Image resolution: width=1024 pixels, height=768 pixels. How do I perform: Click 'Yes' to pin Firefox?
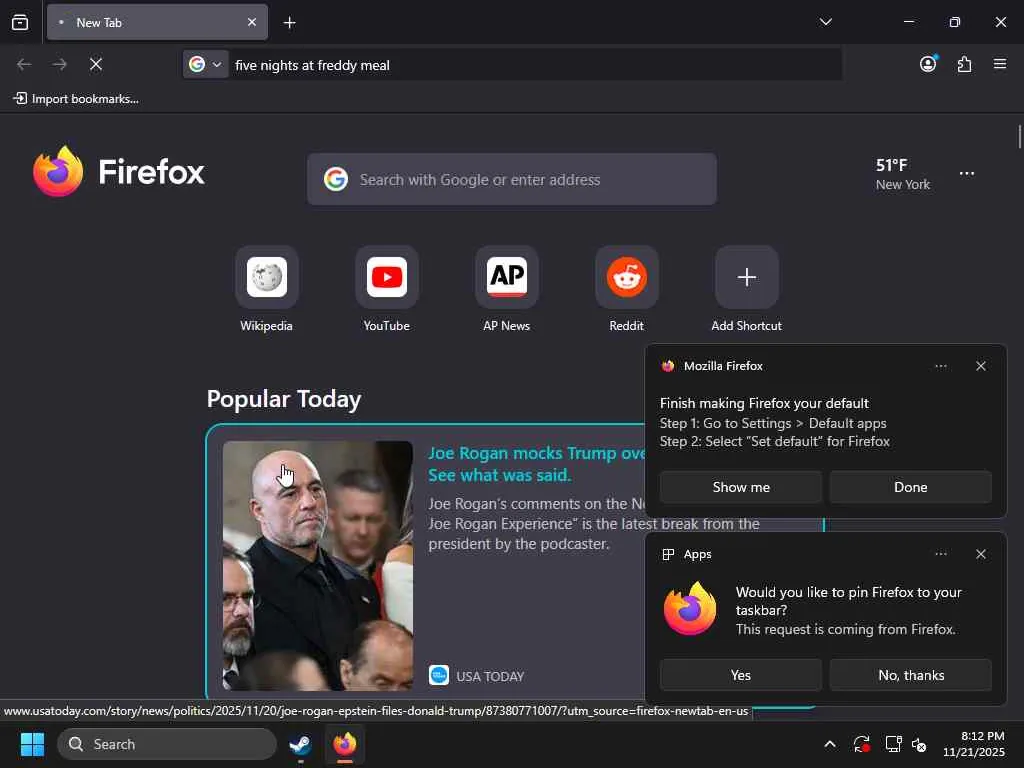coord(741,675)
